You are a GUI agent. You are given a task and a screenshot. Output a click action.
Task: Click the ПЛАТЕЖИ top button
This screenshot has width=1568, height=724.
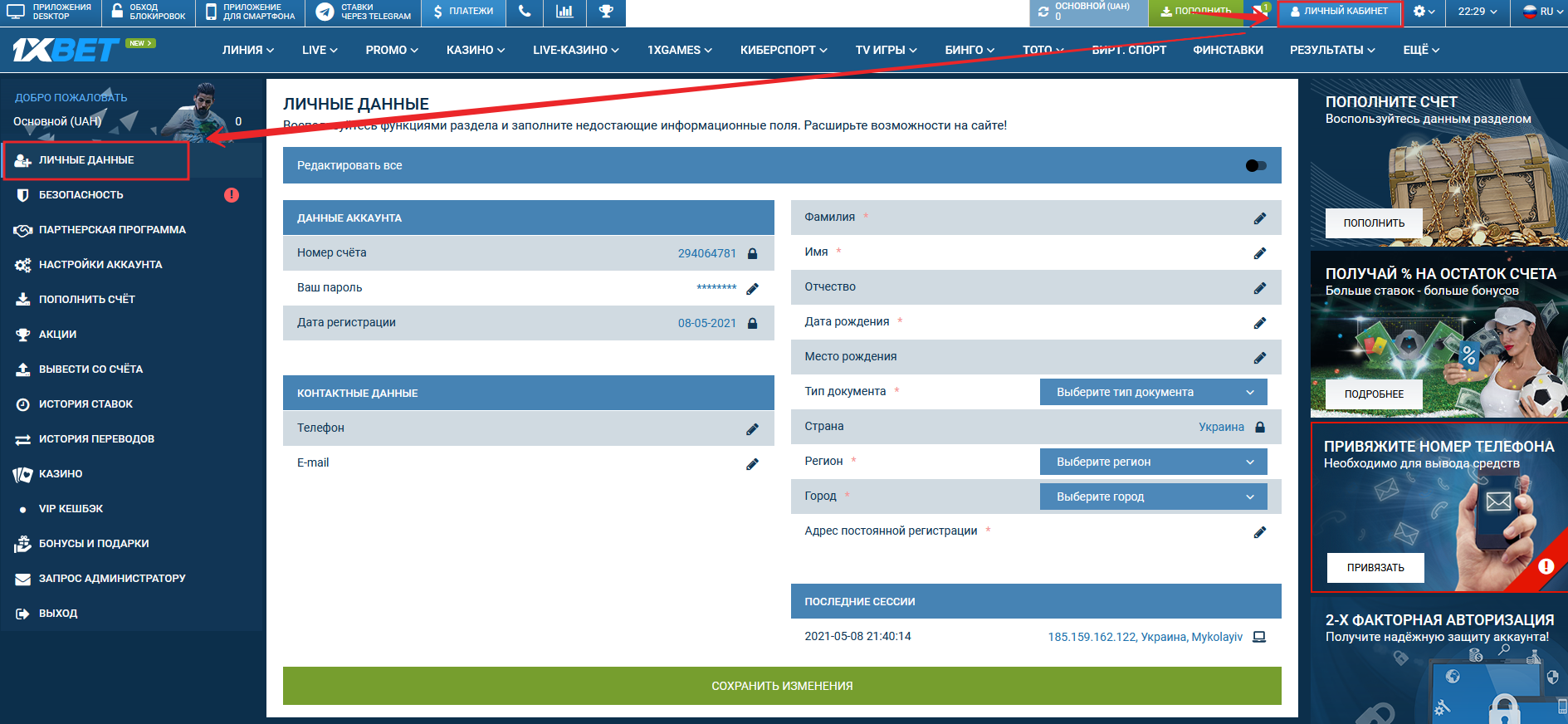[462, 12]
